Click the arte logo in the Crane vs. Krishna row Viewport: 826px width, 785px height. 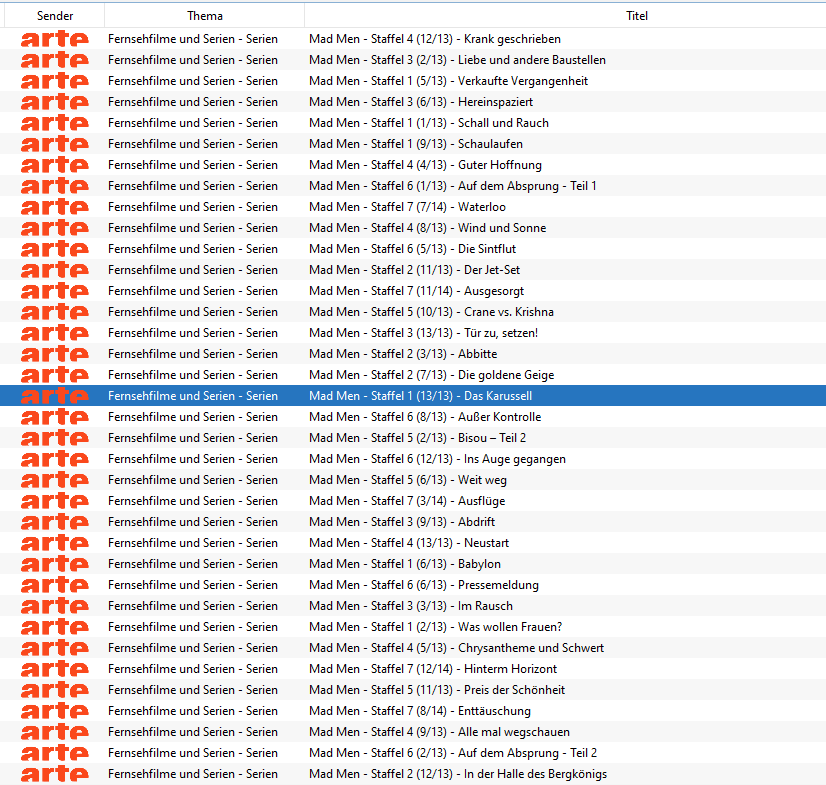[55, 312]
